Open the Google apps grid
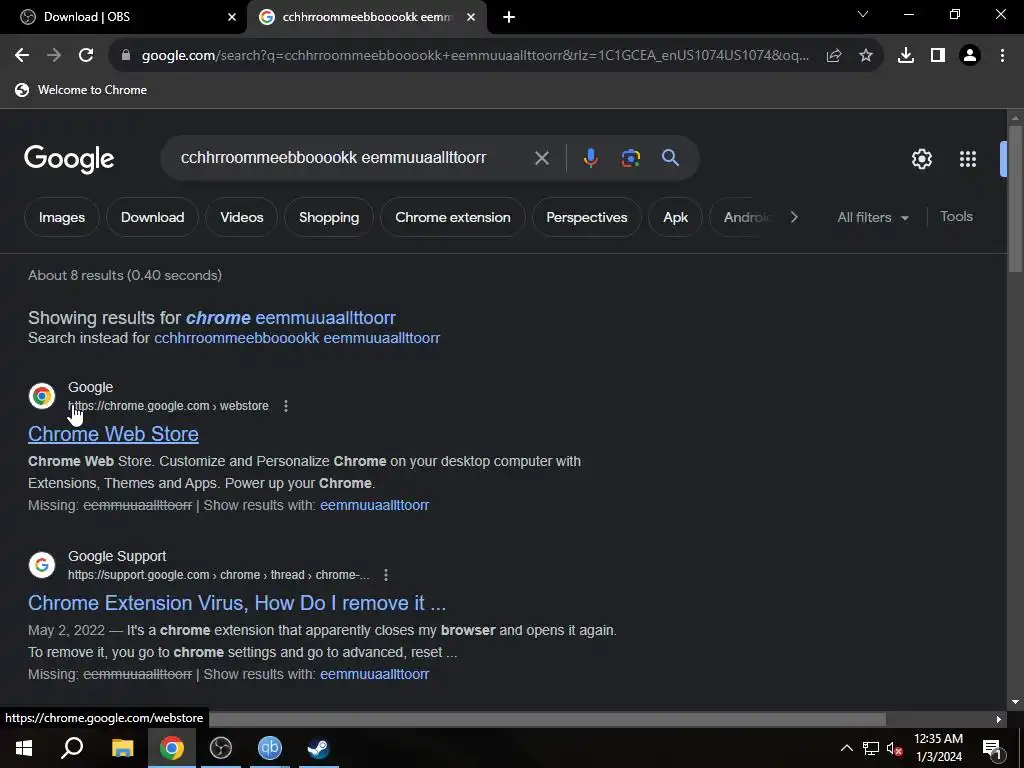The width and height of the screenshot is (1024, 768). tap(968, 159)
